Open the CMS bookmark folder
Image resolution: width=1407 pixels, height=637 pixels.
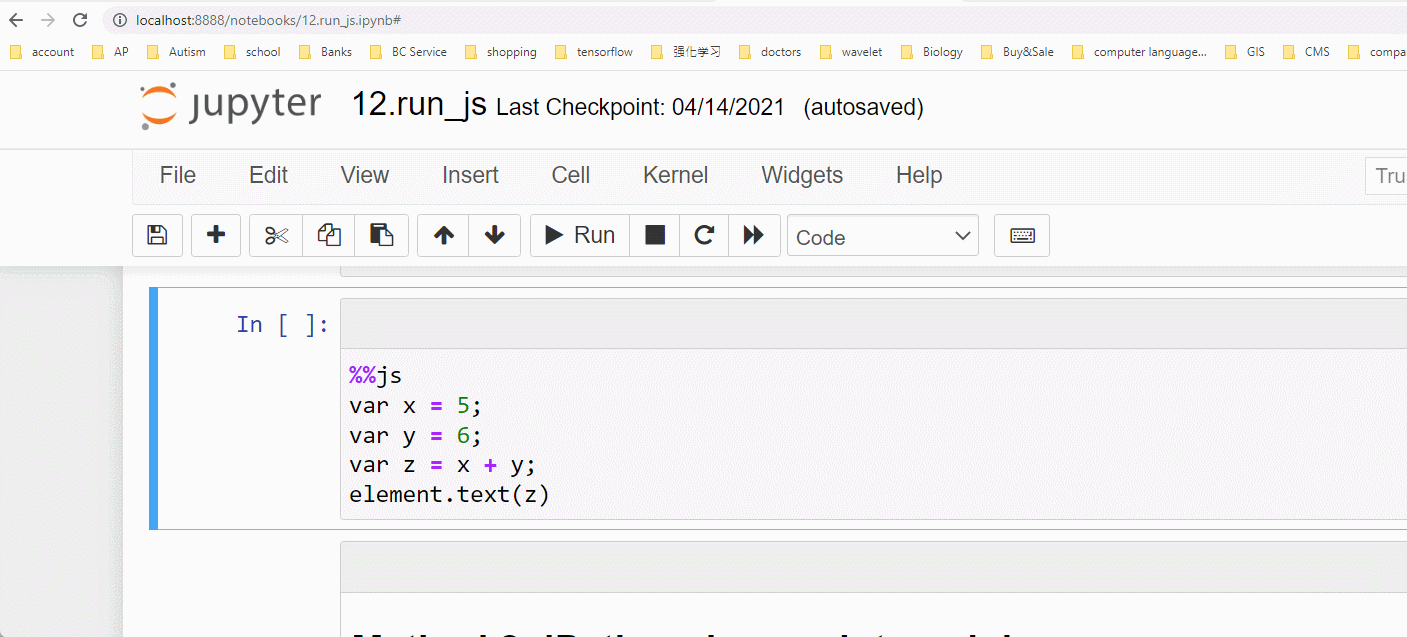pos(1306,52)
